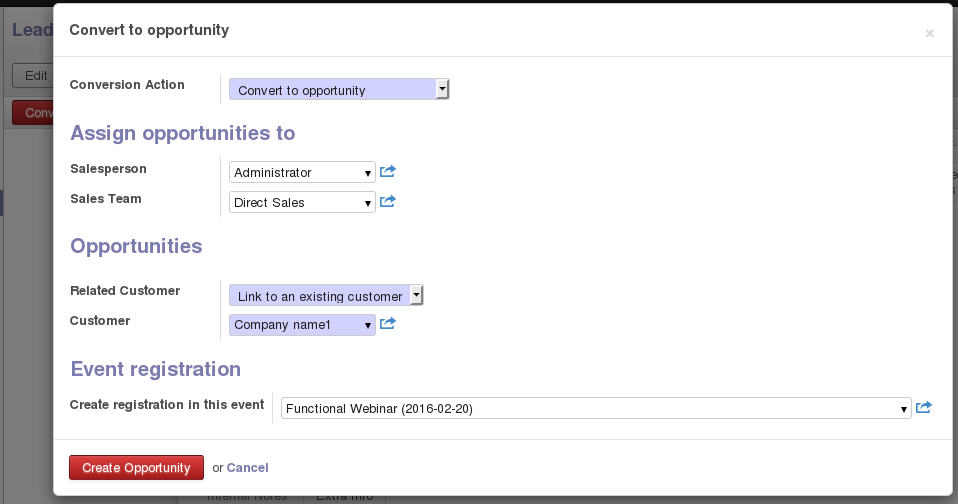Click the Sales Team external link icon
The height and width of the screenshot is (504, 958).
point(388,202)
